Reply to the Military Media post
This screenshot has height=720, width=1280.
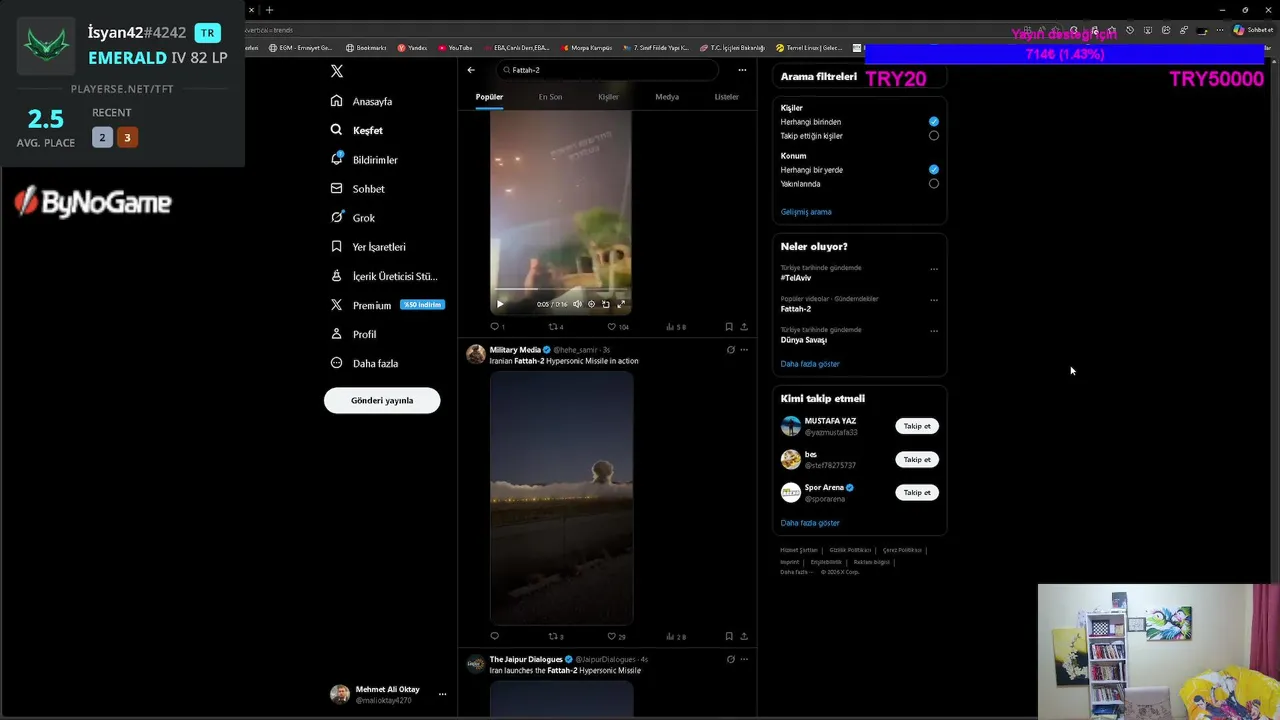(x=494, y=636)
